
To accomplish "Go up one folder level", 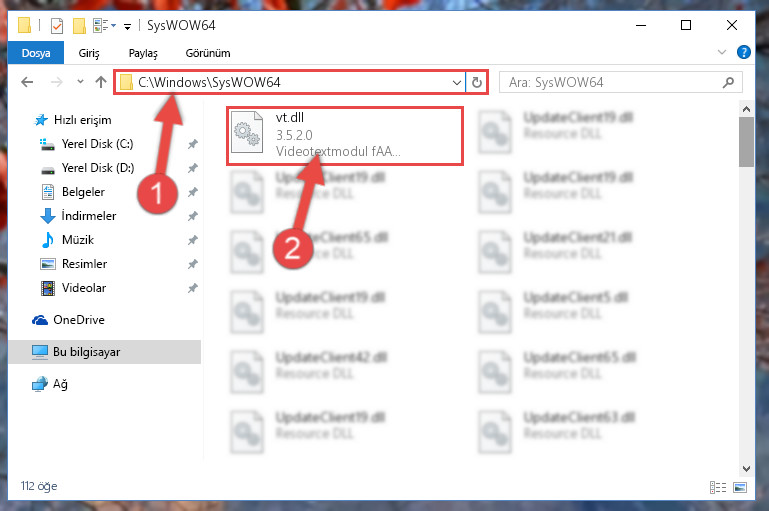I will [101, 82].
